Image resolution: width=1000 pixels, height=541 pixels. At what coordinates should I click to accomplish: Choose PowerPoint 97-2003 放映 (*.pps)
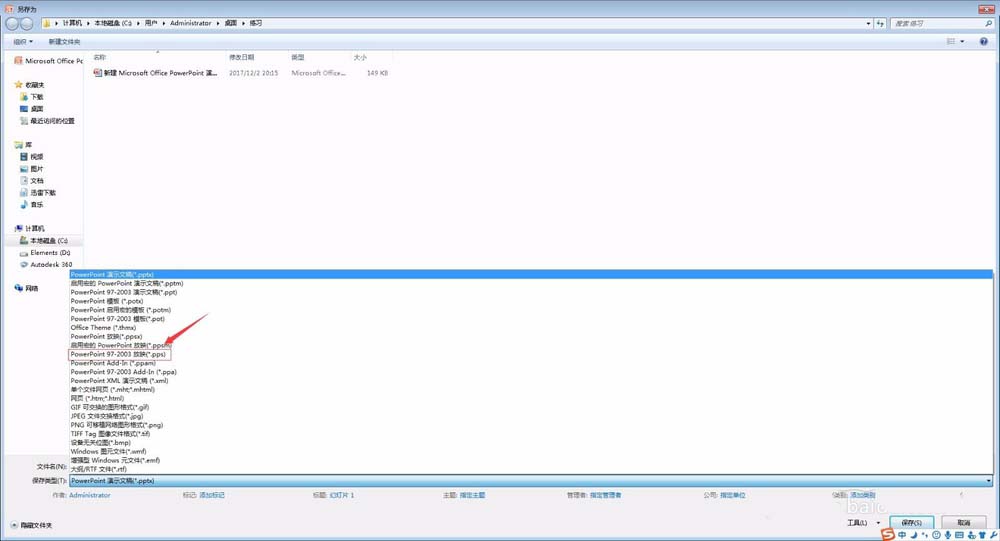tap(531, 354)
